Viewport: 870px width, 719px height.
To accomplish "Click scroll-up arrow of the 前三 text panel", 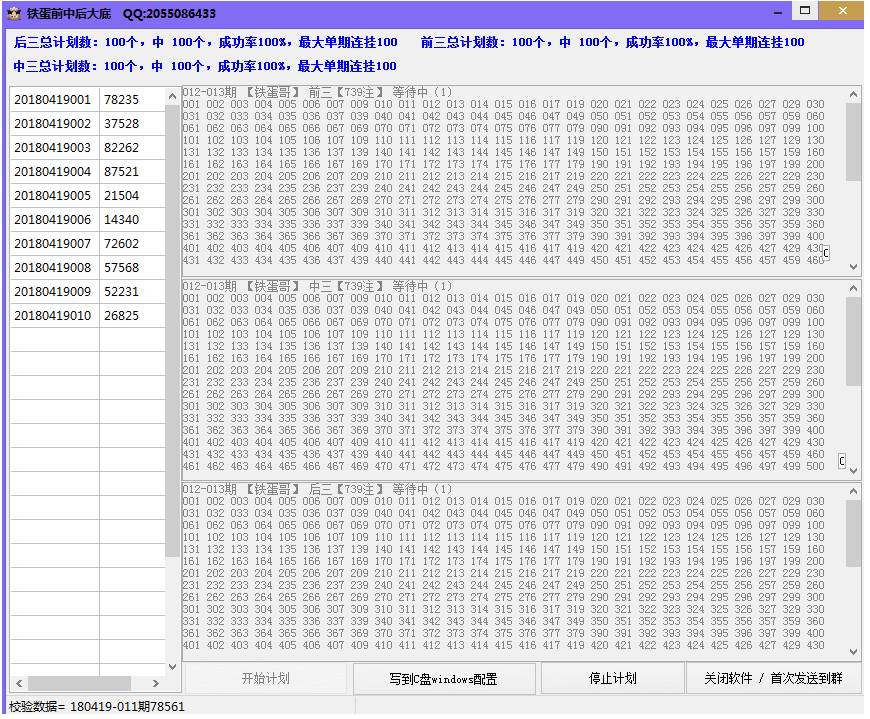I will coord(853,95).
